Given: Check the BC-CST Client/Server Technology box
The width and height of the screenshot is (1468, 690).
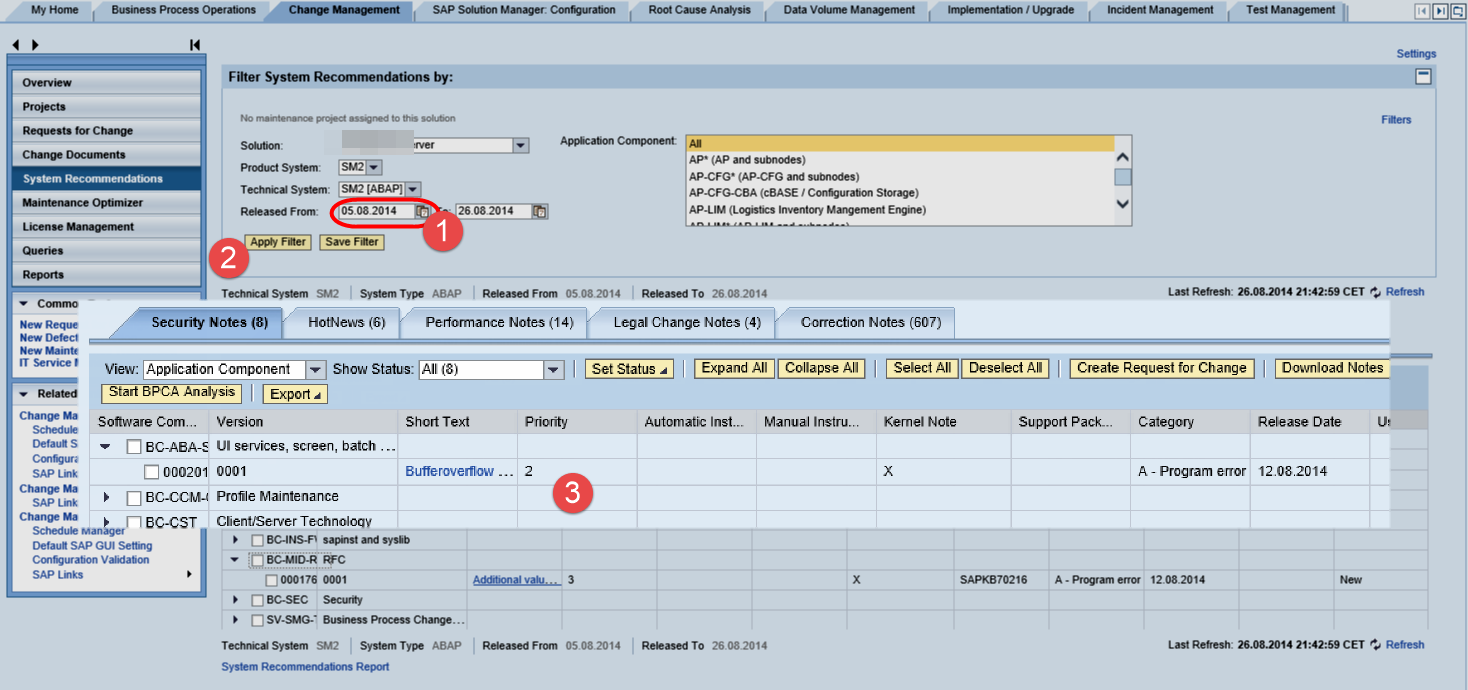Looking at the screenshot, I should (134, 521).
